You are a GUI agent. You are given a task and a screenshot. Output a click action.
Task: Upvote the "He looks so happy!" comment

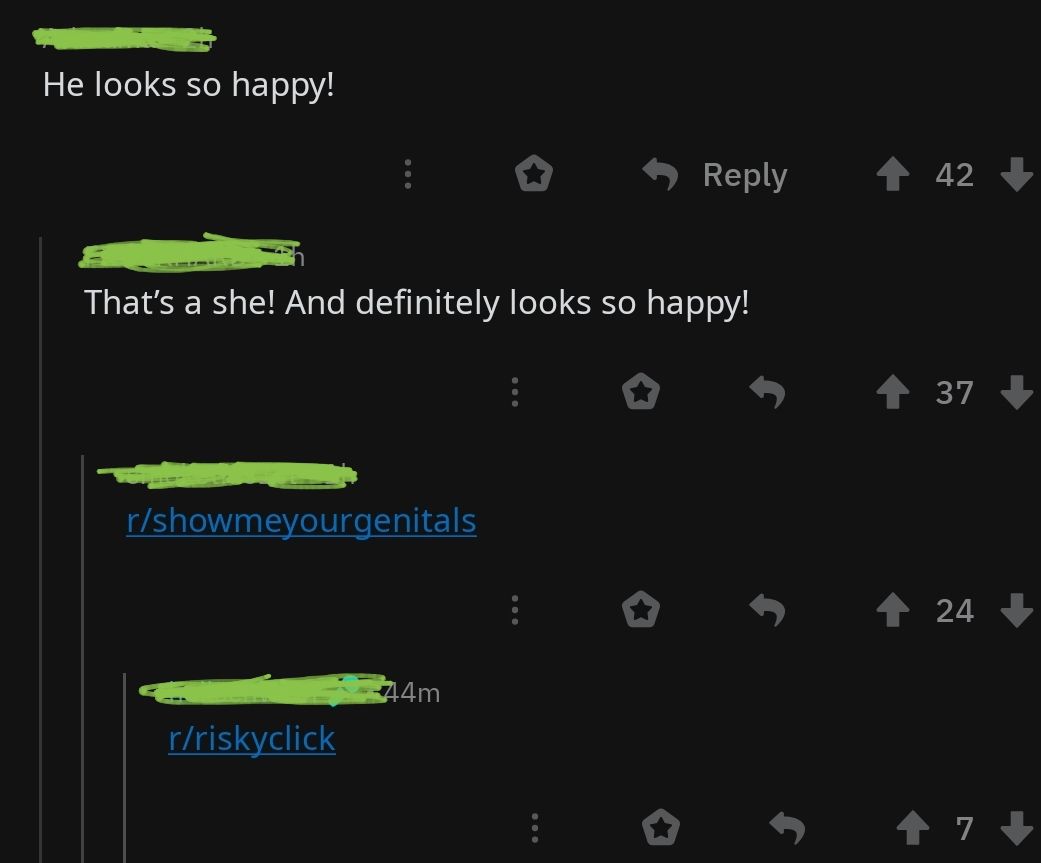pyautogui.click(x=893, y=174)
